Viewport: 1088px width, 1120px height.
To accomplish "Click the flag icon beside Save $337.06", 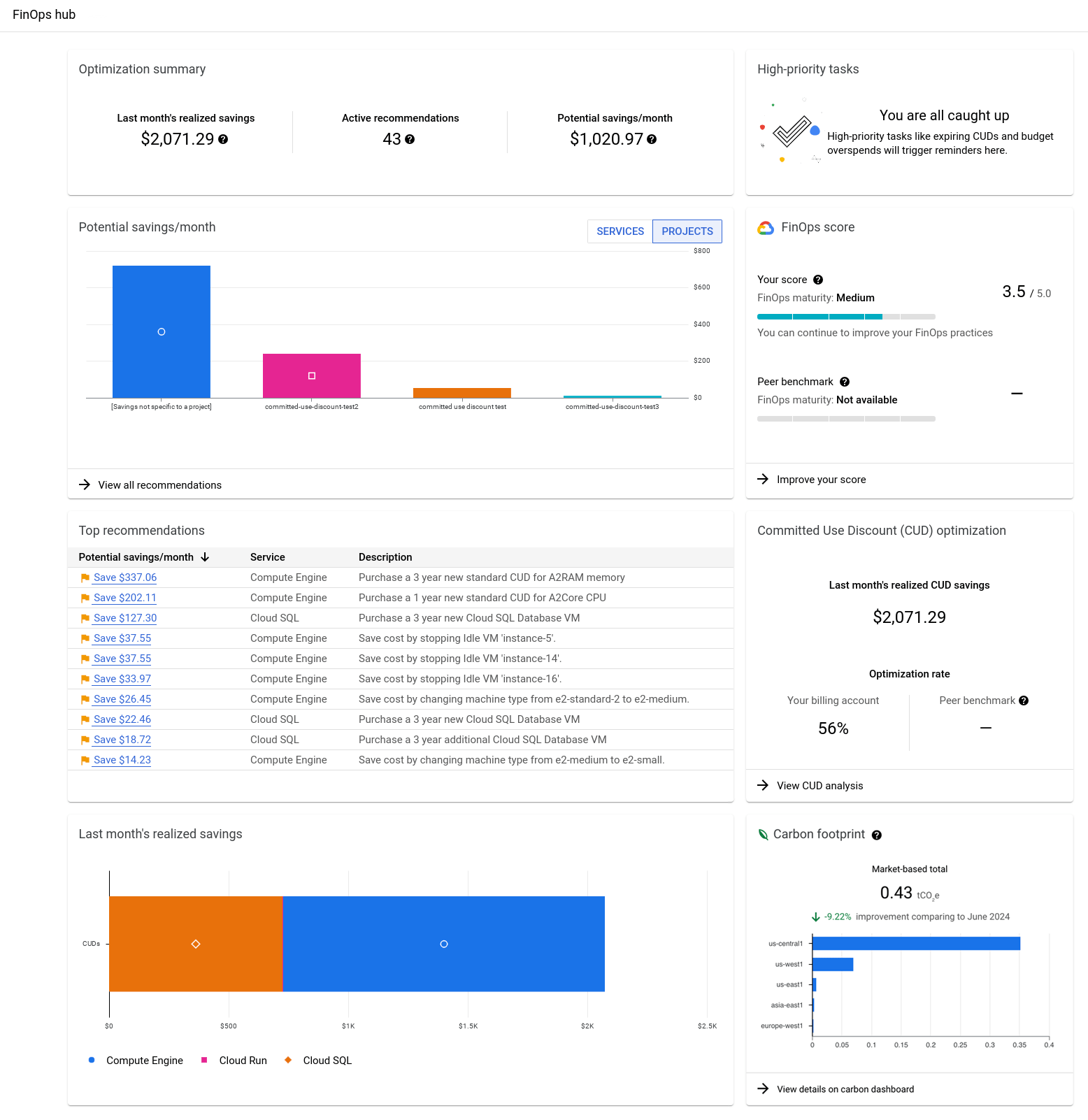I will [x=85, y=578].
